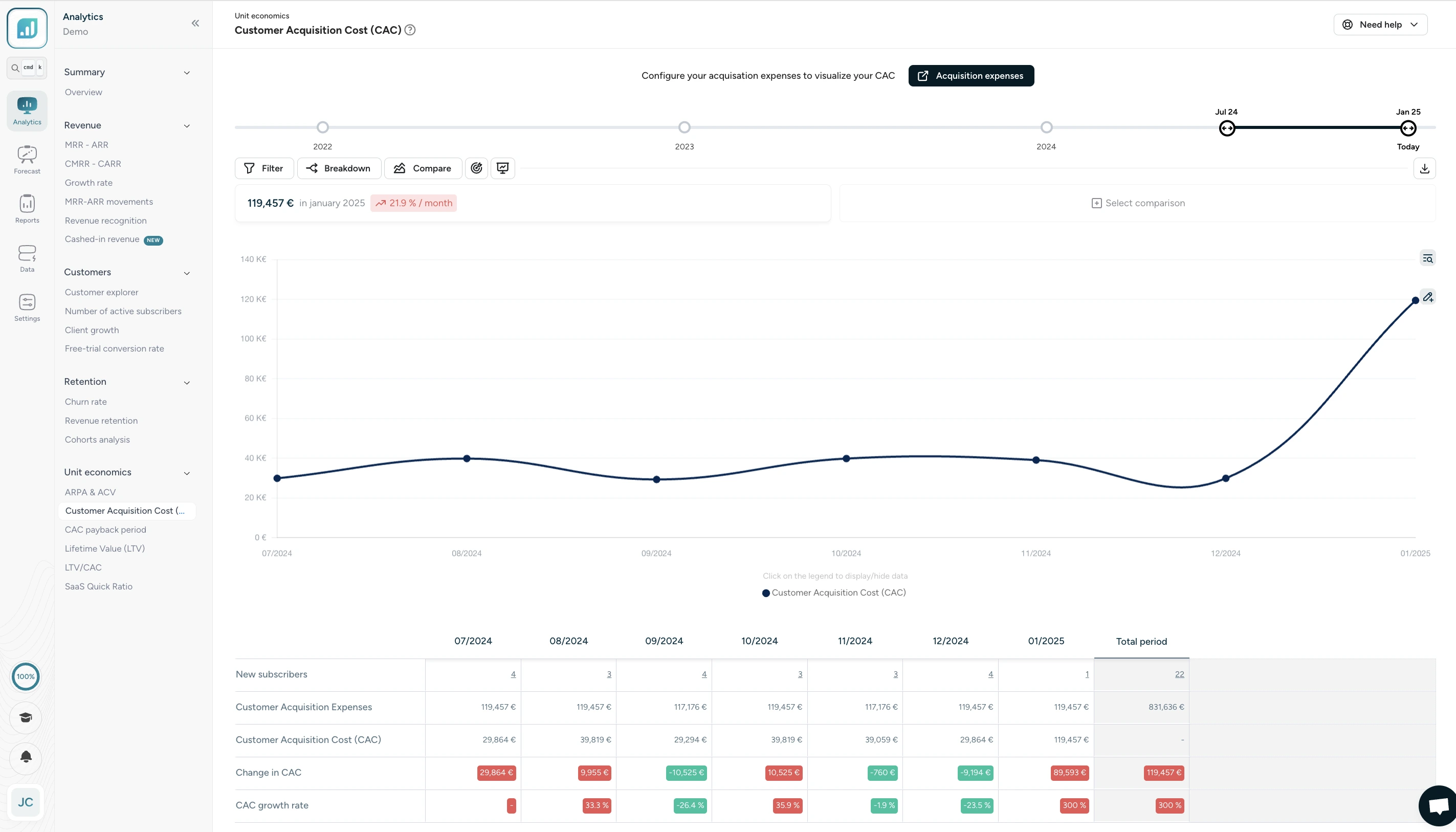Open the Filter button
The height and width of the screenshot is (832, 1456).
pos(264,168)
